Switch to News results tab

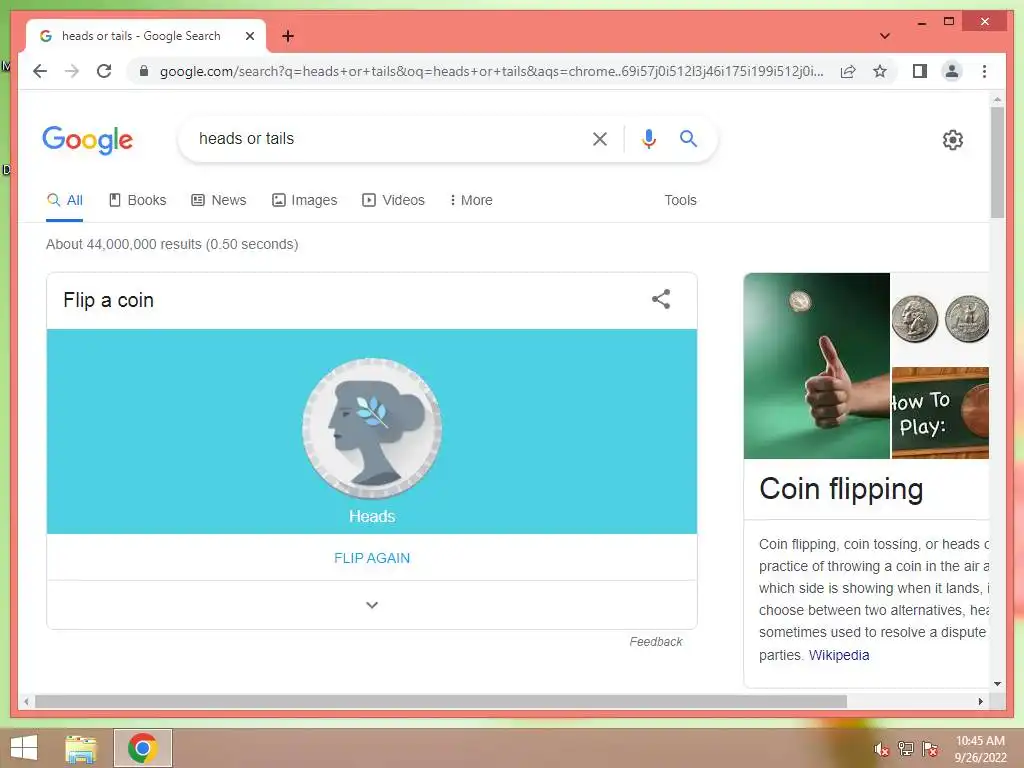click(219, 200)
